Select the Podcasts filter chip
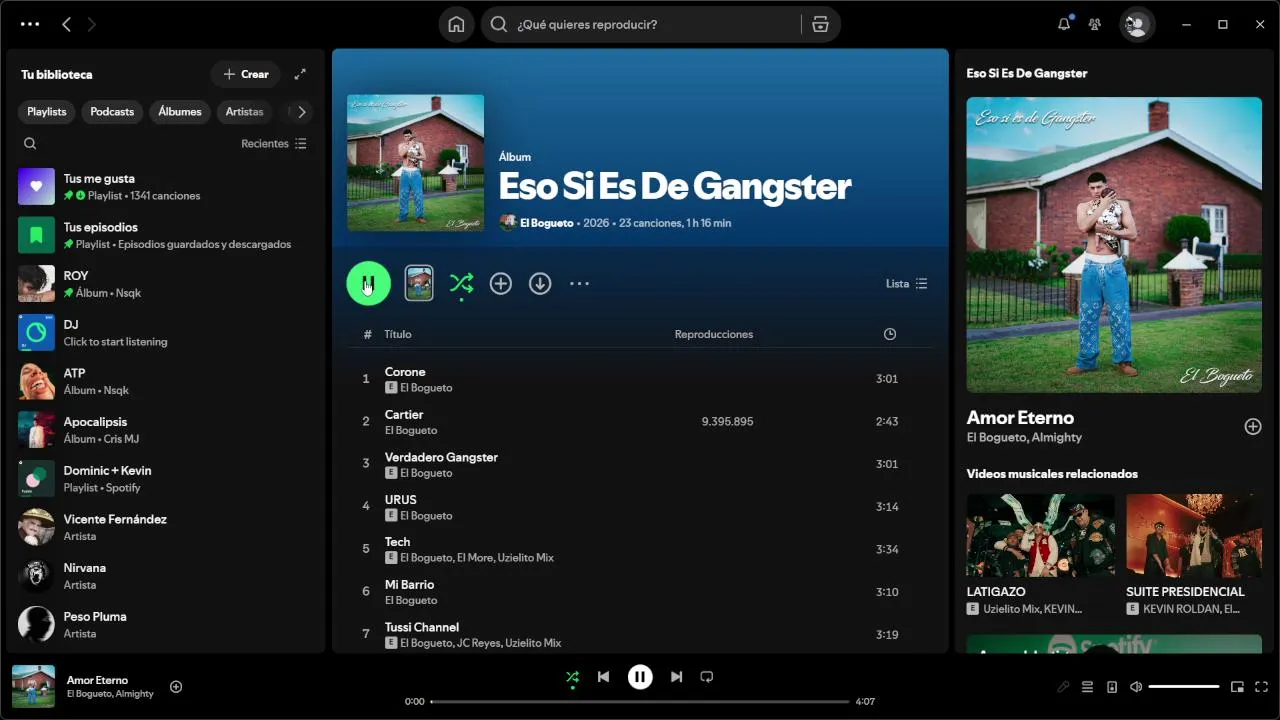Screen dimensions: 1280x720 tap(112, 112)
